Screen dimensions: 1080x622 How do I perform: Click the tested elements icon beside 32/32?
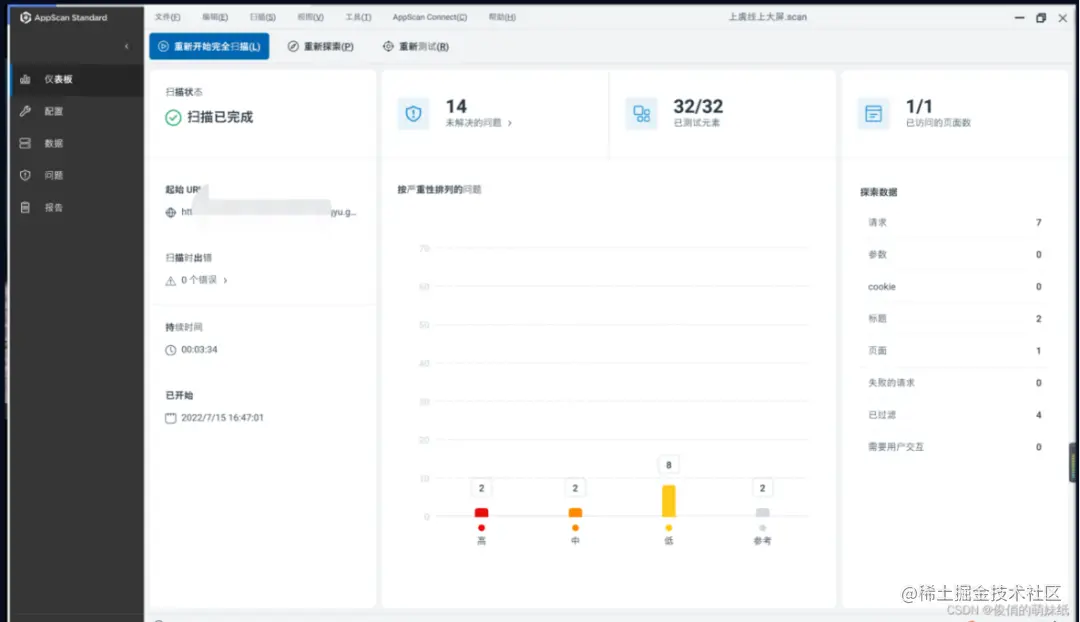641,114
